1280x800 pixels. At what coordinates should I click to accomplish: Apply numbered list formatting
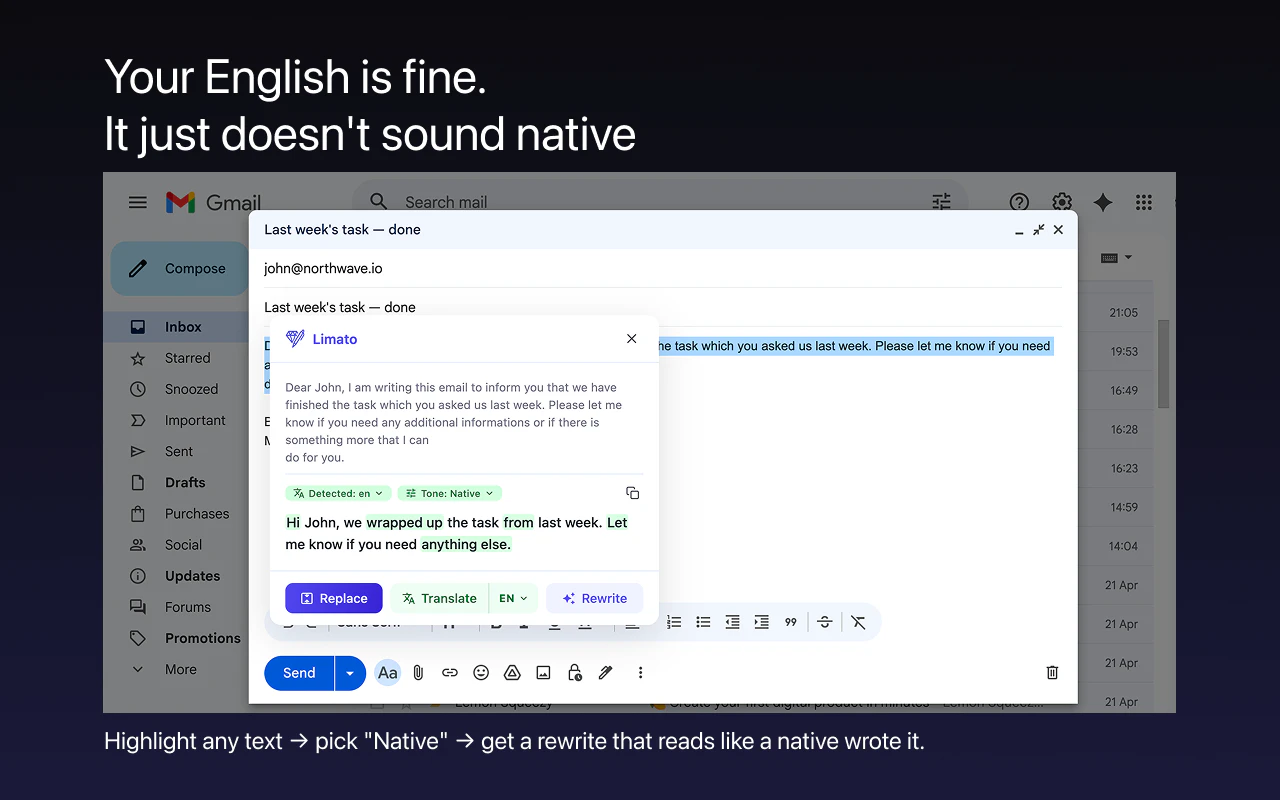[x=674, y=622]
